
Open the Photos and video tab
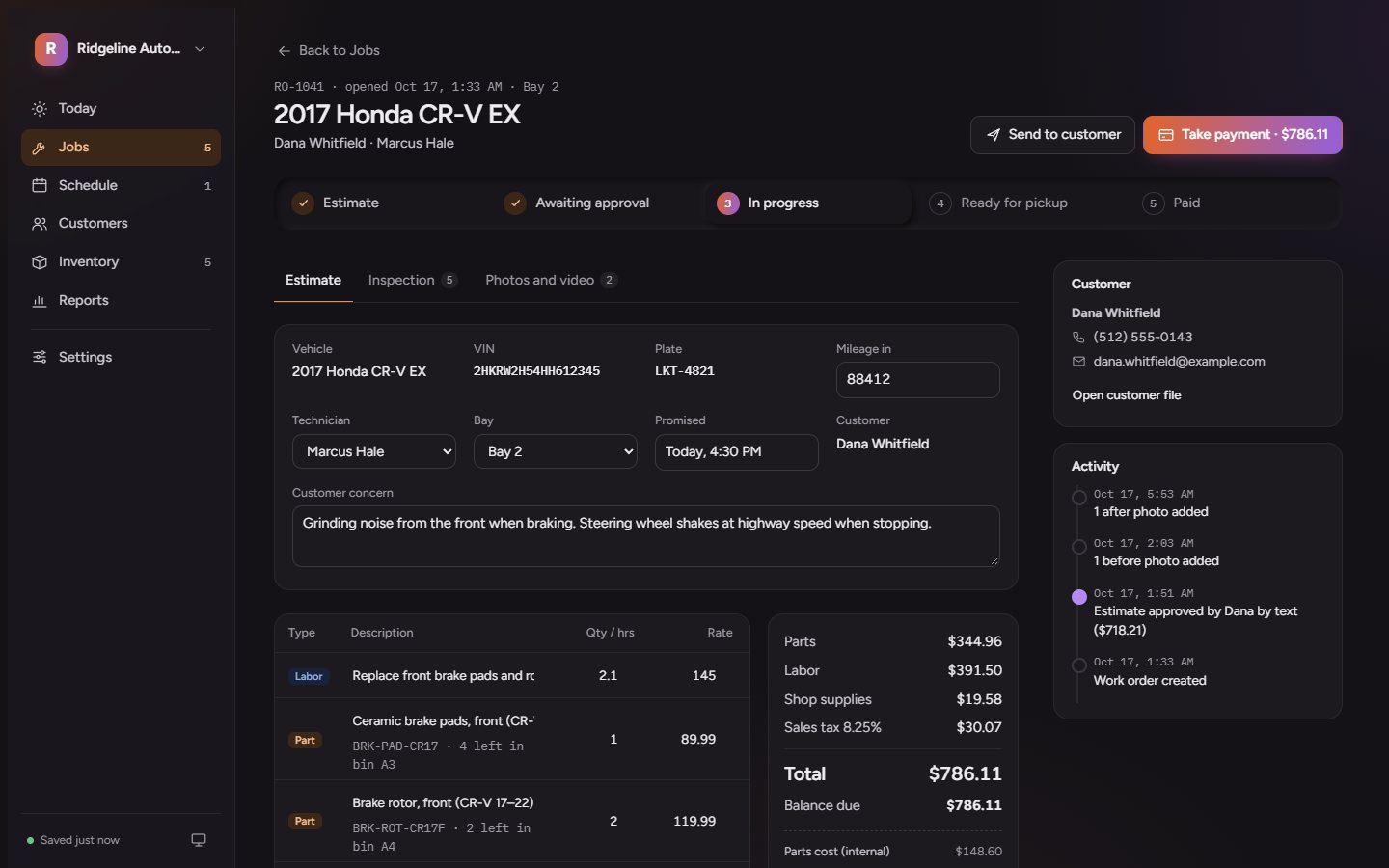551,281
